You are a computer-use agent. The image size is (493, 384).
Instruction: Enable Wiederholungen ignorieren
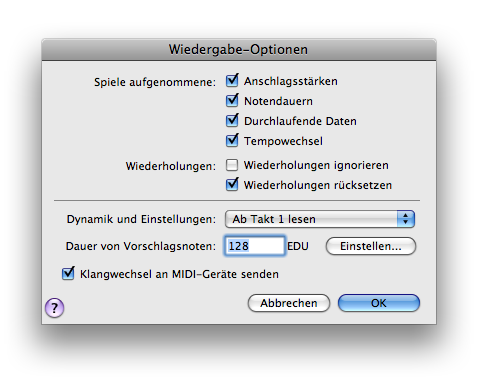(232, 165)
